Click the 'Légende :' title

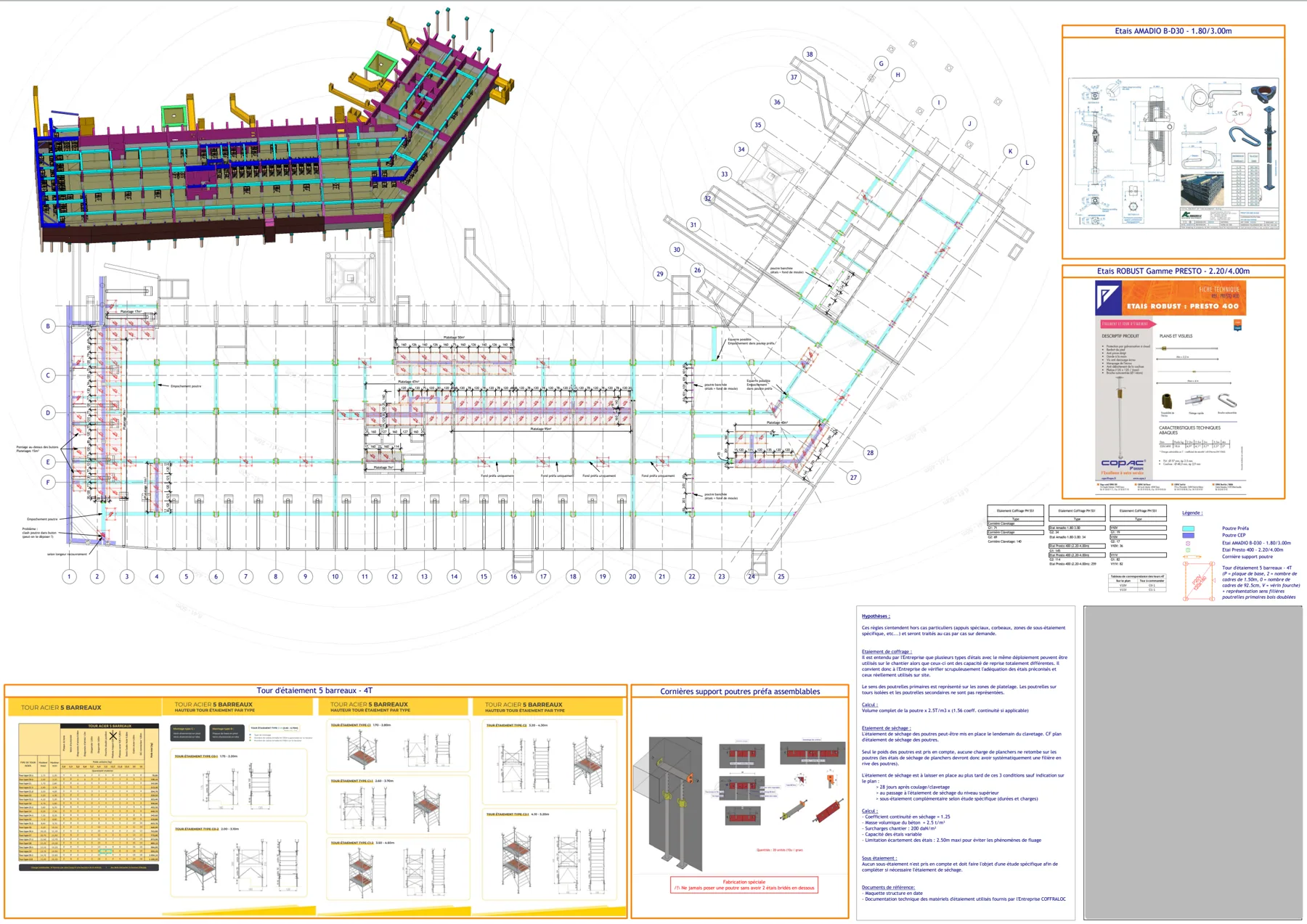[x=1192, y=513]
